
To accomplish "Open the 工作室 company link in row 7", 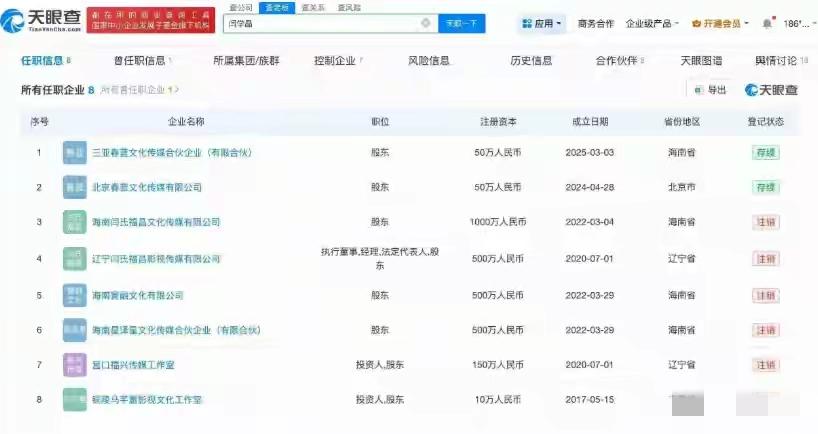I will [133, 365].
